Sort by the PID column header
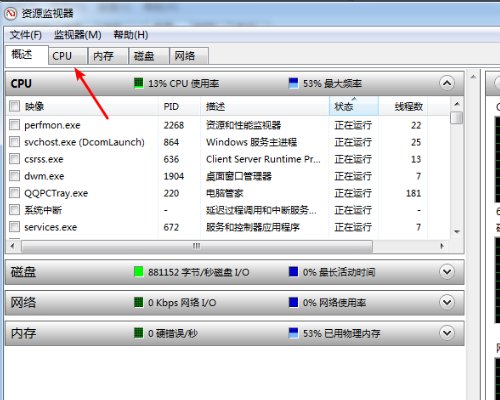 coord(179,106)
